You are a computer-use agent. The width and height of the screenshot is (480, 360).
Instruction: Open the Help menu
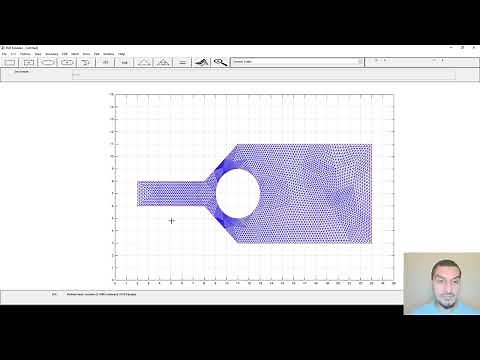point(122,54)
